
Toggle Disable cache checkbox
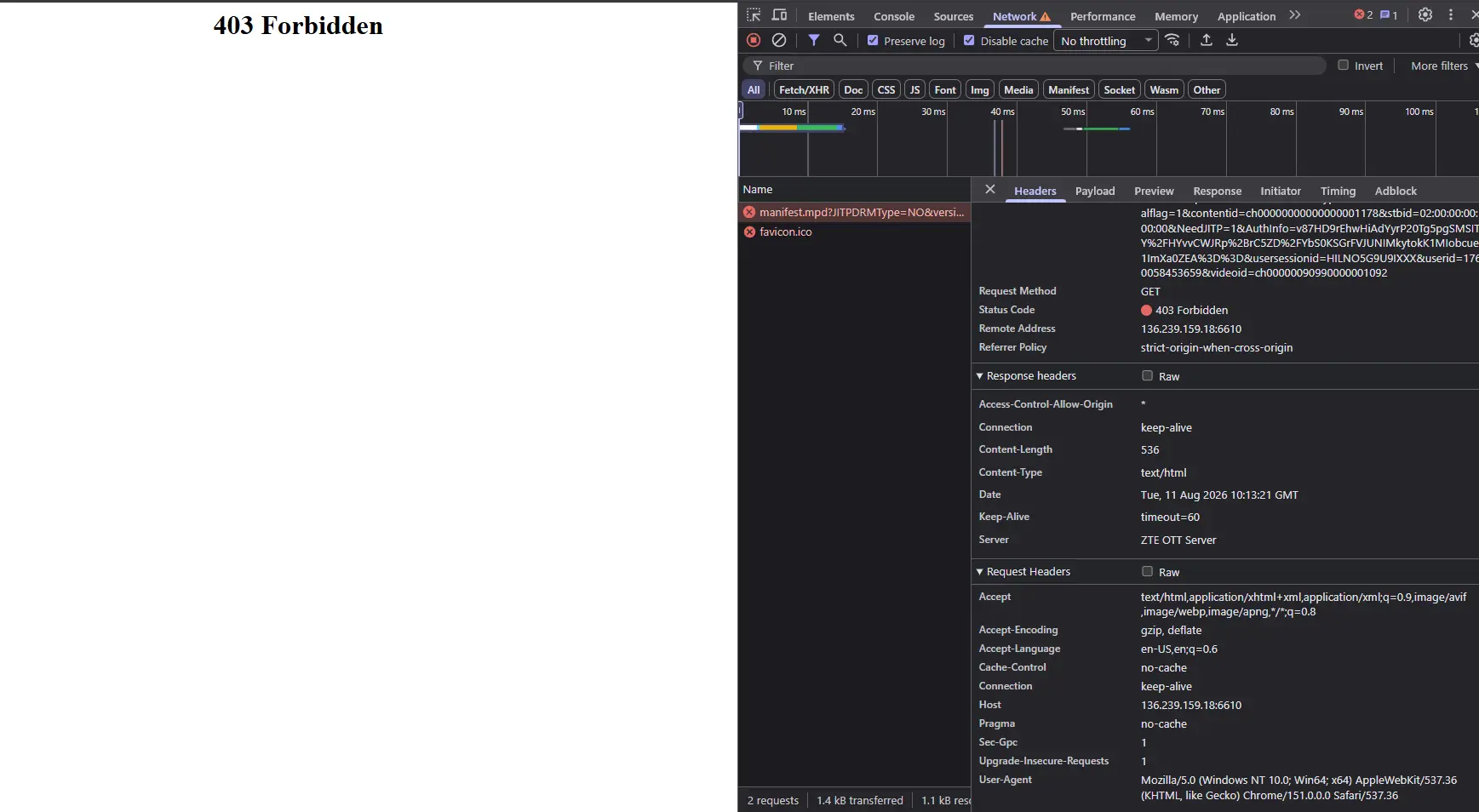point(969,40)
